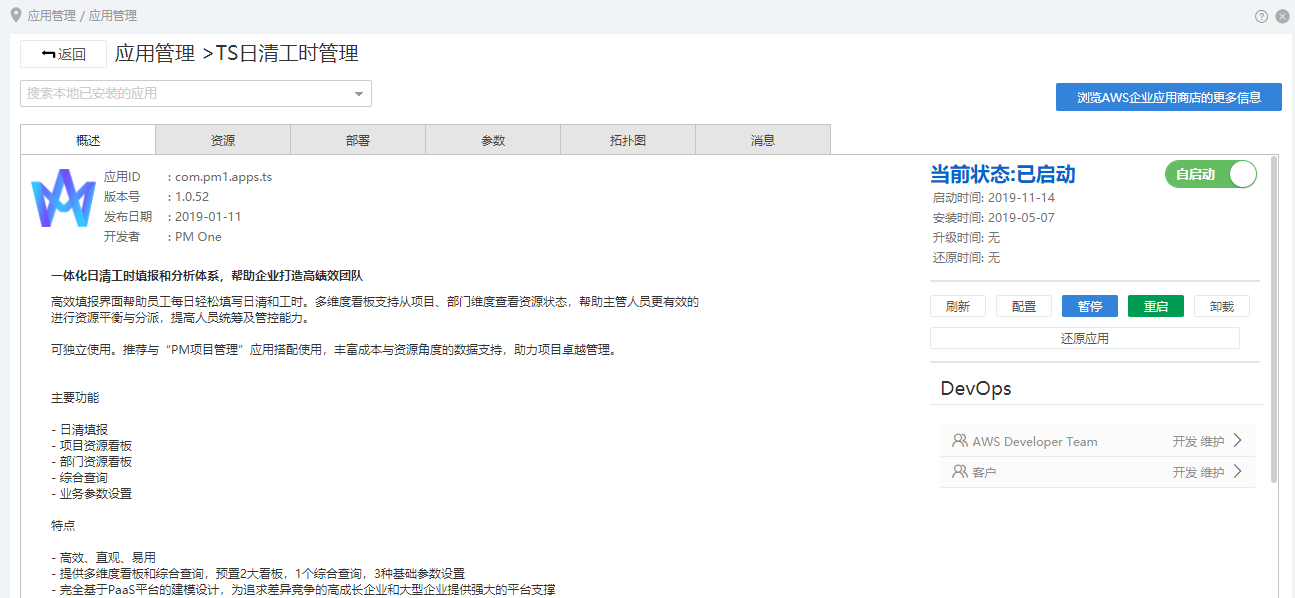The width and height of the screenshot is (1295, 598).
Task: Click the AWS Developer Team users icon
Action: (960, 441)
